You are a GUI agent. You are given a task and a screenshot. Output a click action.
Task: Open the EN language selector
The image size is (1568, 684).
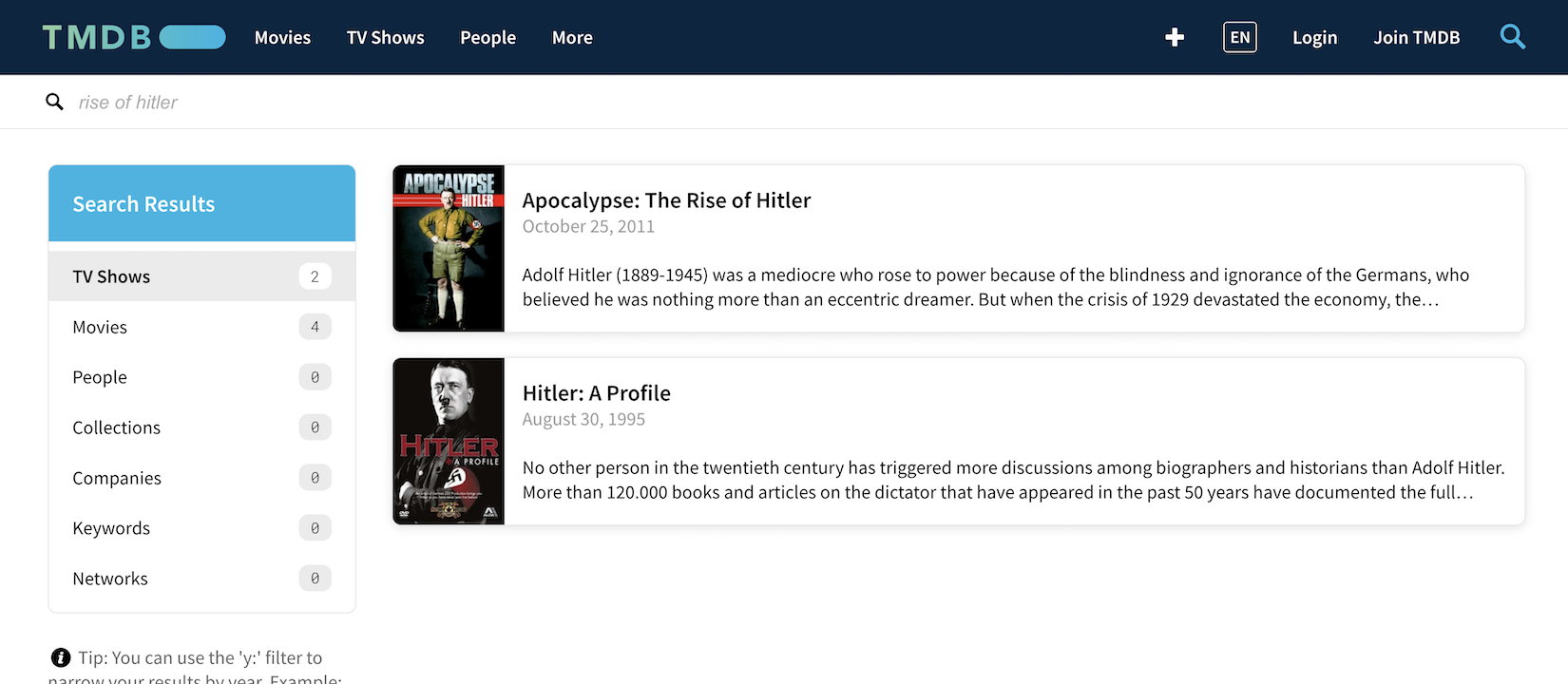point(1240,37)
